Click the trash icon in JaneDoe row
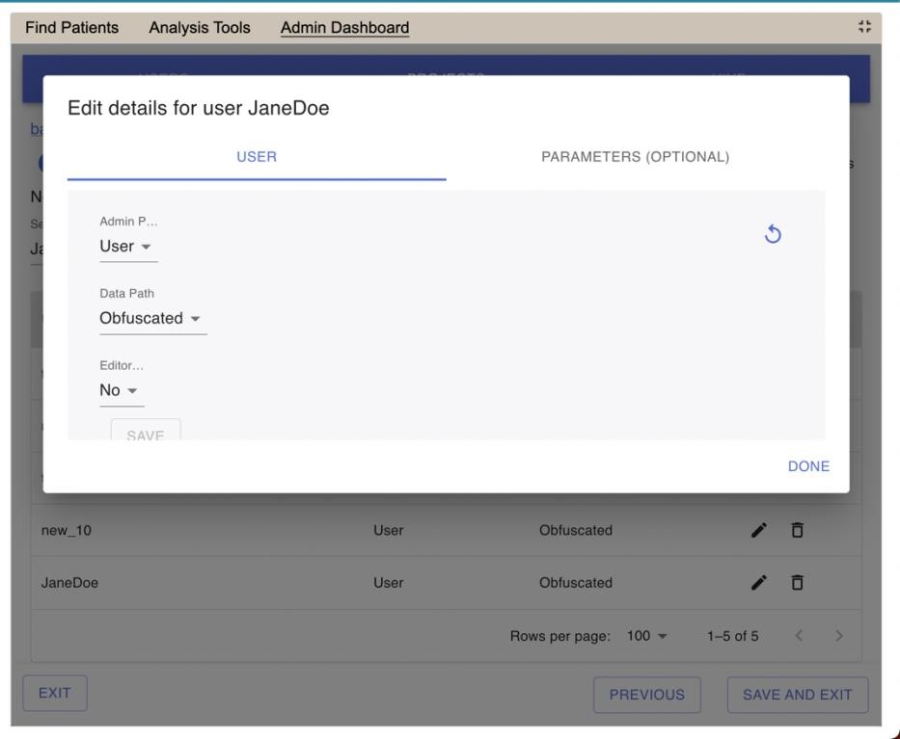 pos(796,582)
